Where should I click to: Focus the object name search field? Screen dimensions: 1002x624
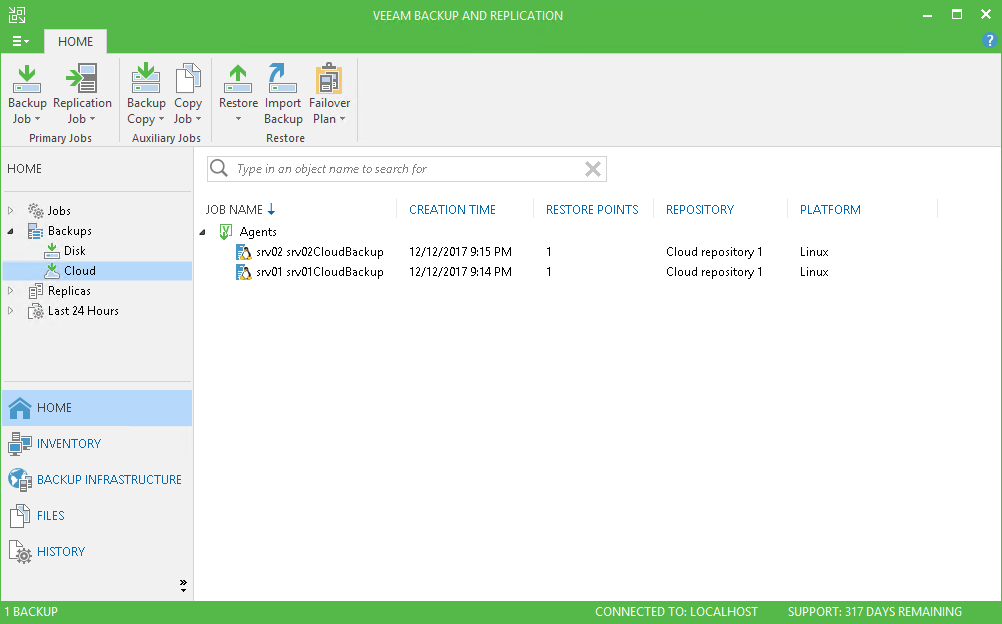coord(406,169)
